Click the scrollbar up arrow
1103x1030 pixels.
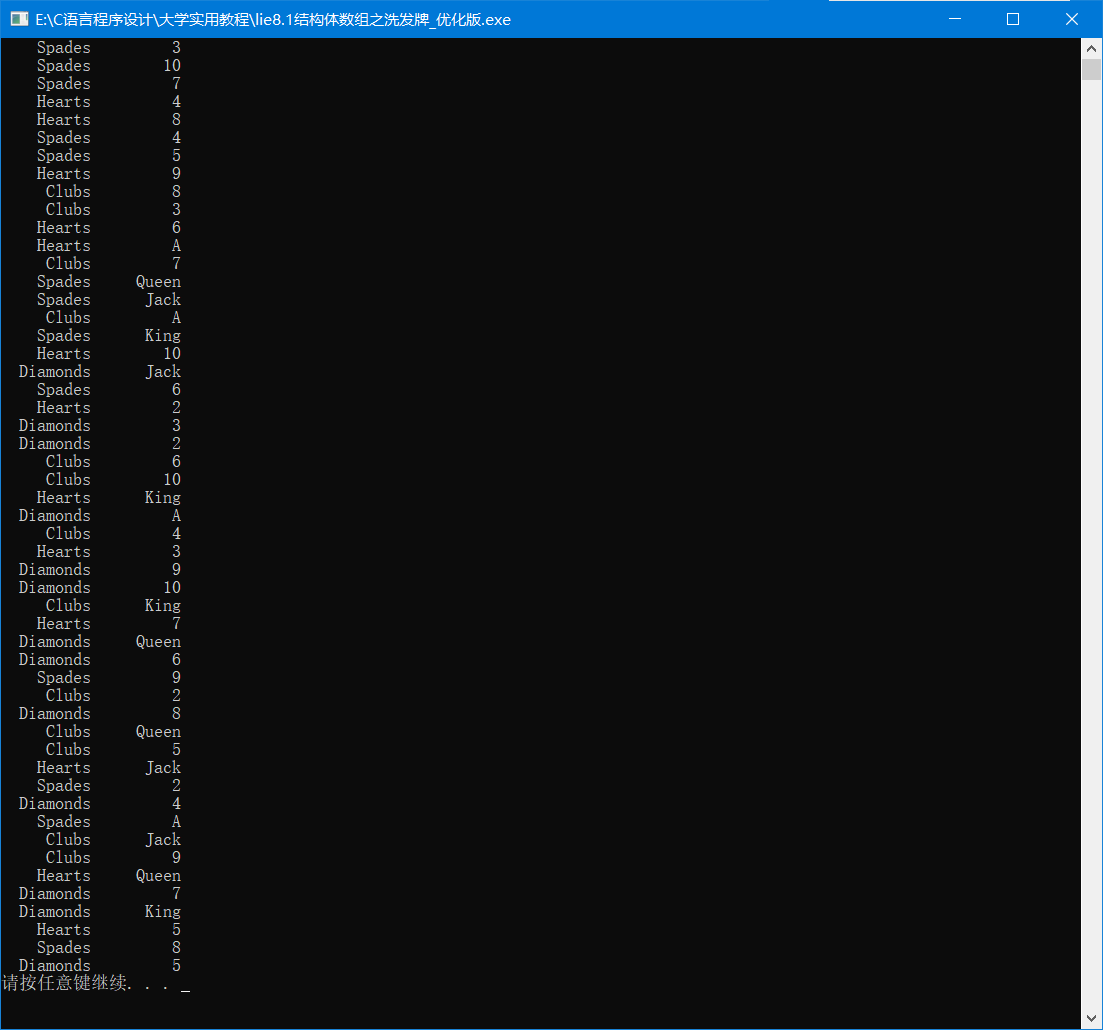(1091, 49)
